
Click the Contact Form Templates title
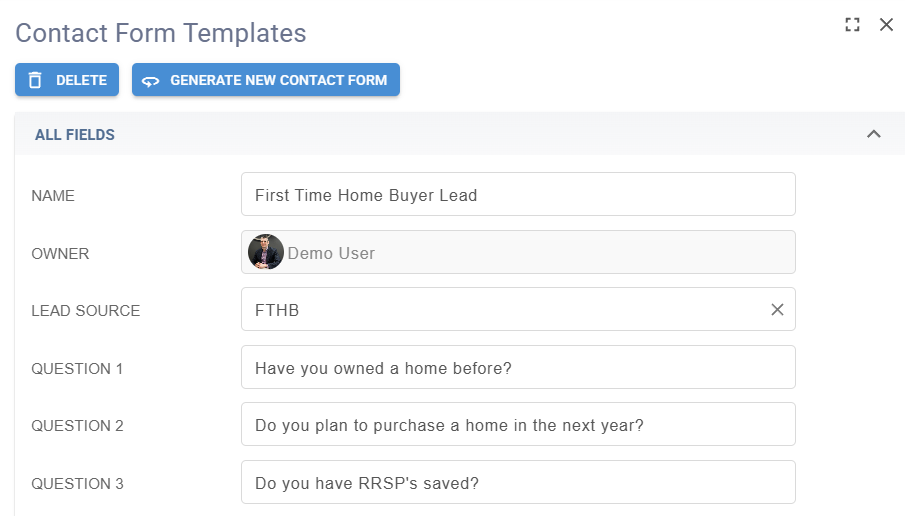coord(161,32)
